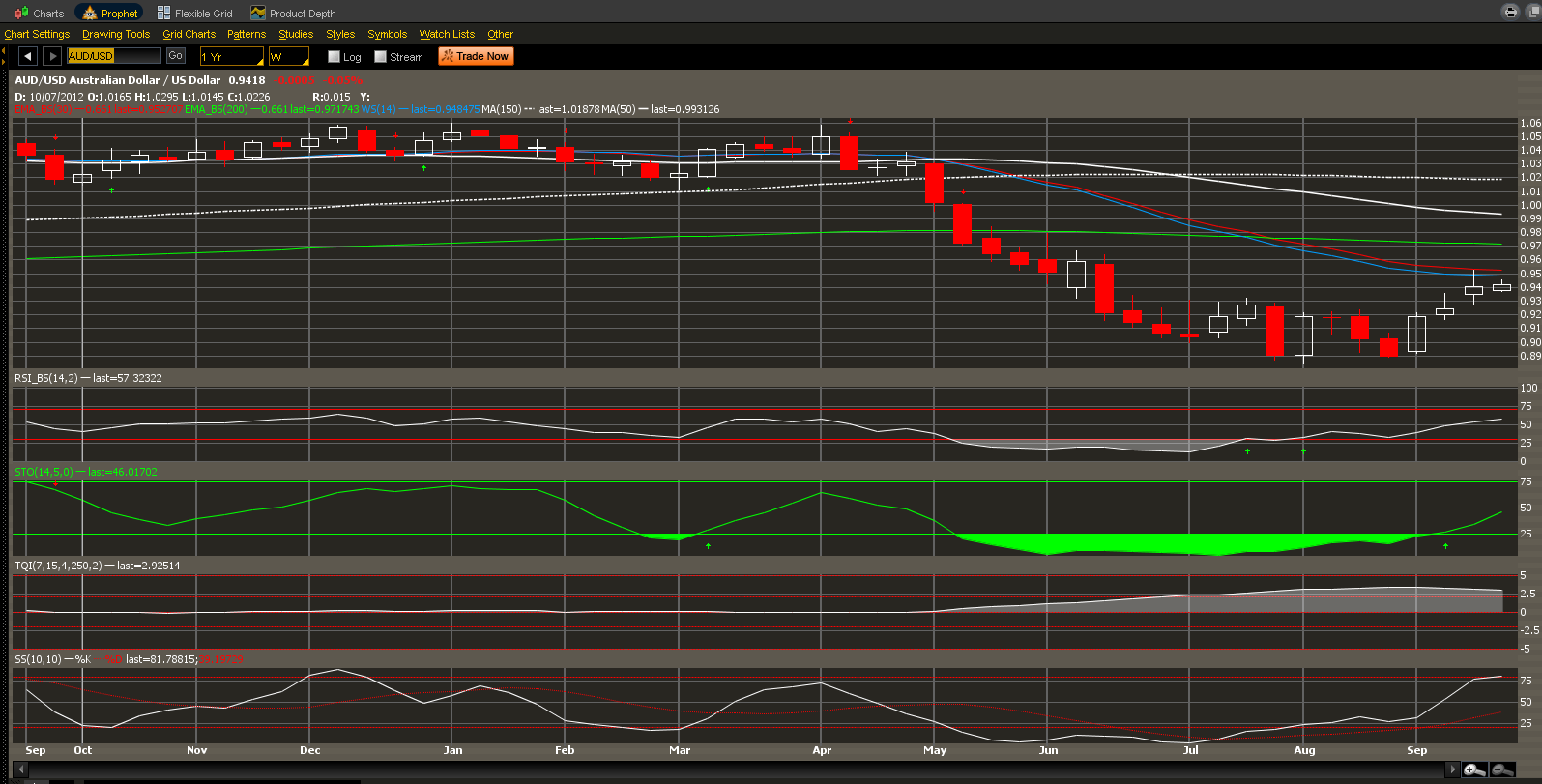The width and height of the screenshot is (1542, 784).
Task: Enable the Log scale checkbox
Action: pos(335,57)
